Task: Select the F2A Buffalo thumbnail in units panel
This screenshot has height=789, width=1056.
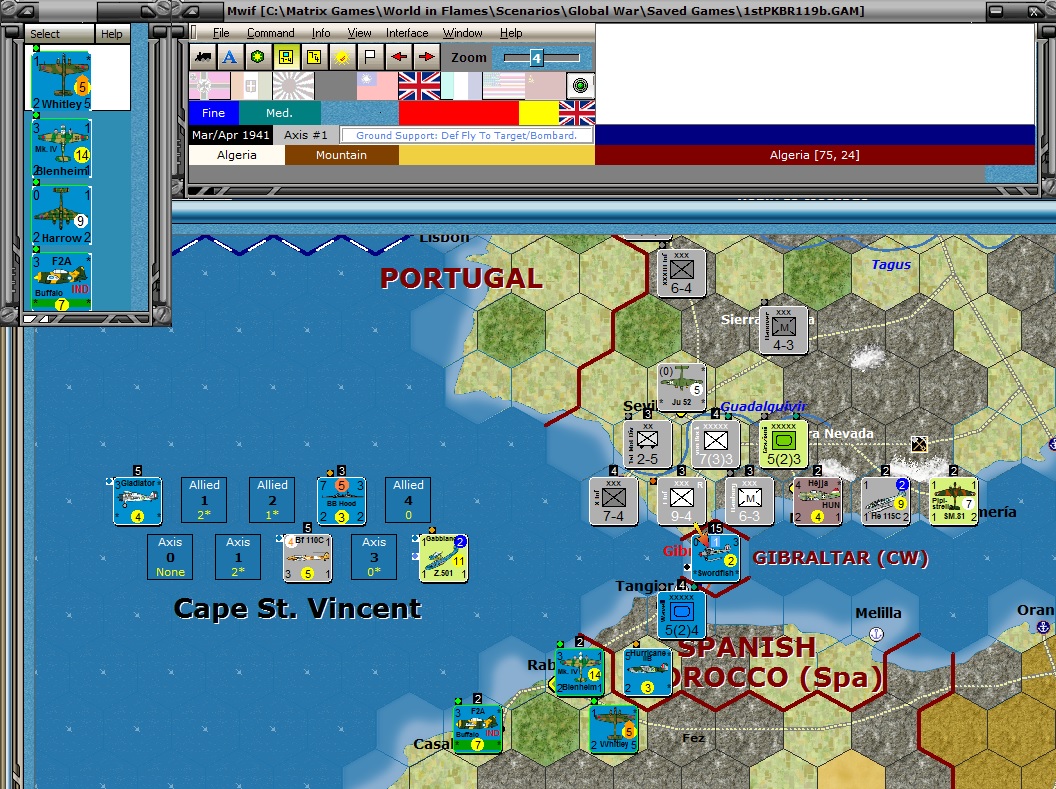Action: [61, 281]
